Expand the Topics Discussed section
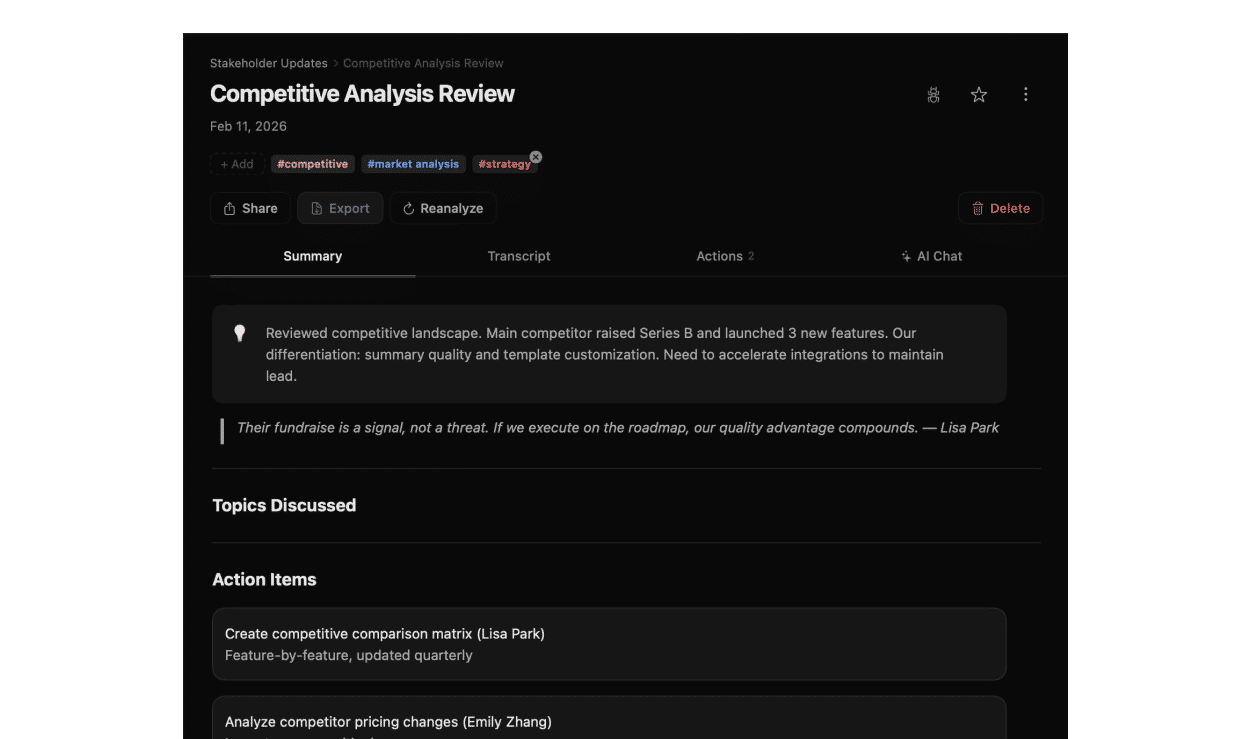 point(284,505)
